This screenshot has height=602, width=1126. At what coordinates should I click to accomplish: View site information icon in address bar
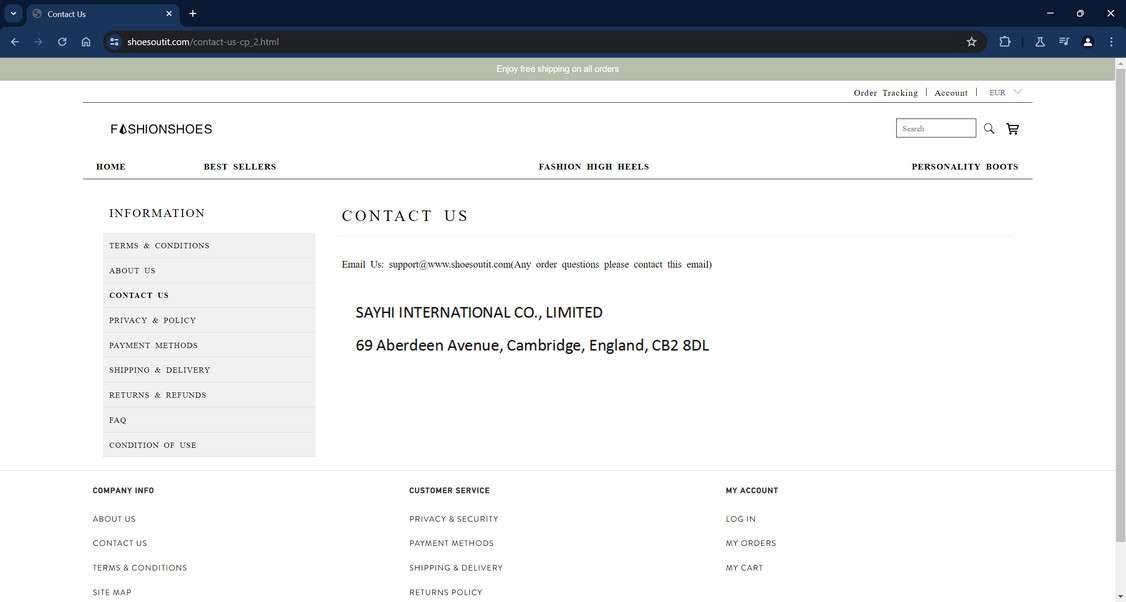(x=114, y=42)
